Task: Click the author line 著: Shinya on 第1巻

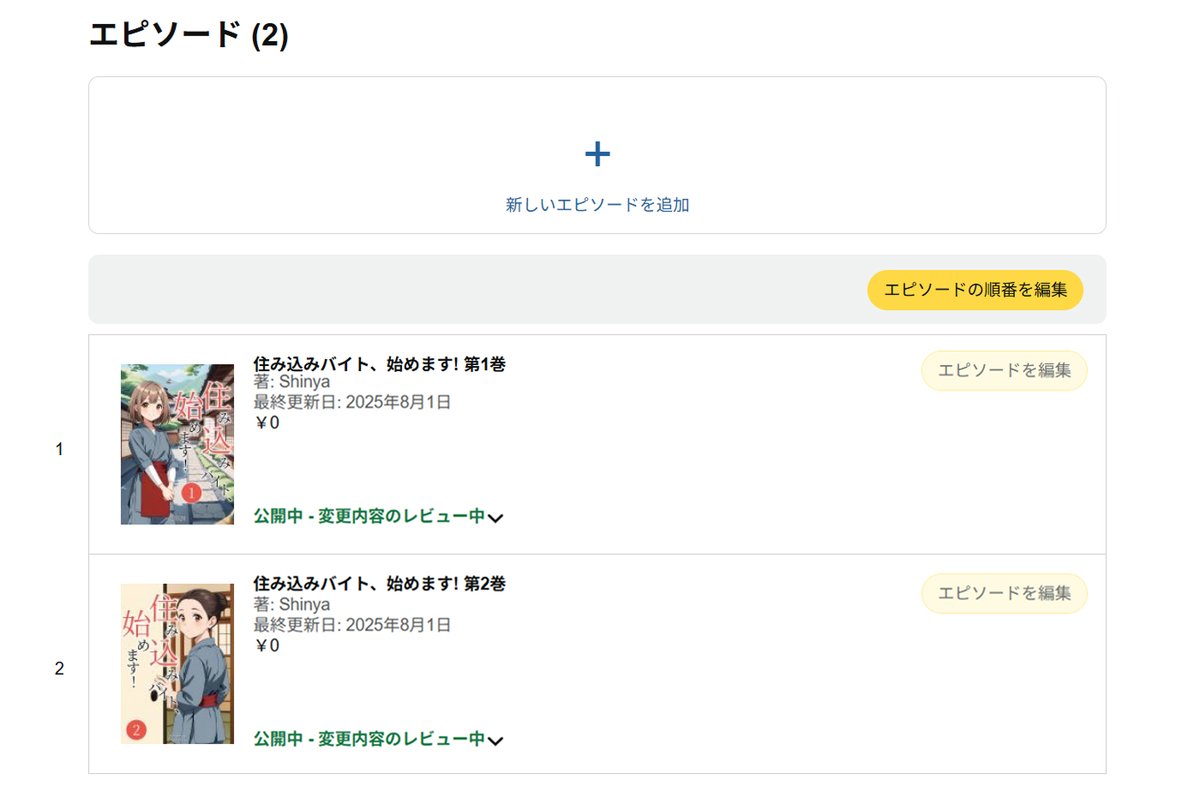Action: 292,383
